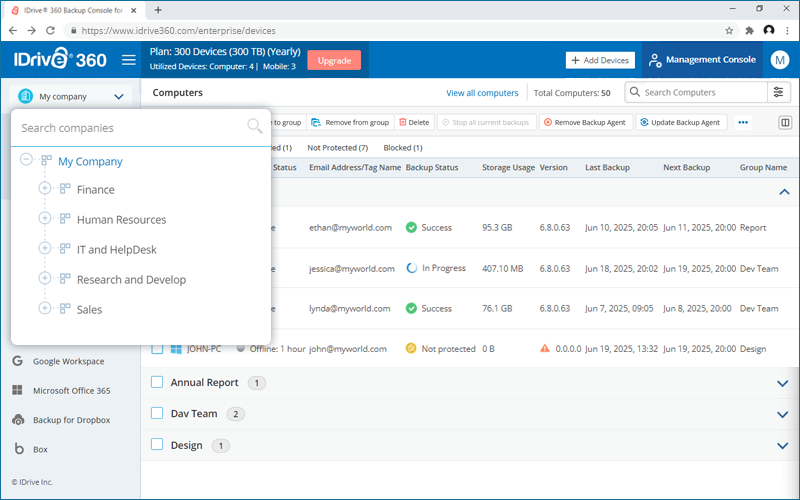Reload the page with the refresh icon
This screenshot has height=500, width=800.
pyautogui.click(x=50, y=31)
